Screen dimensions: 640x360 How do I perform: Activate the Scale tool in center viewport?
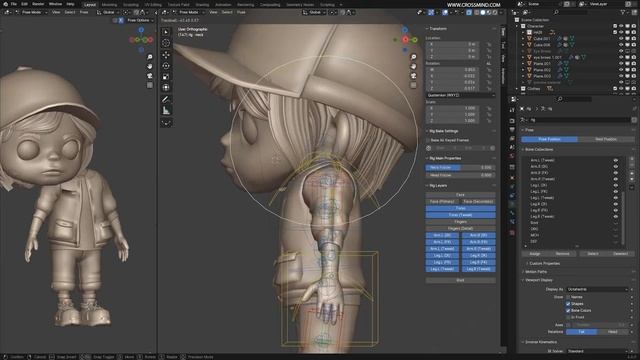click(166, 76)
